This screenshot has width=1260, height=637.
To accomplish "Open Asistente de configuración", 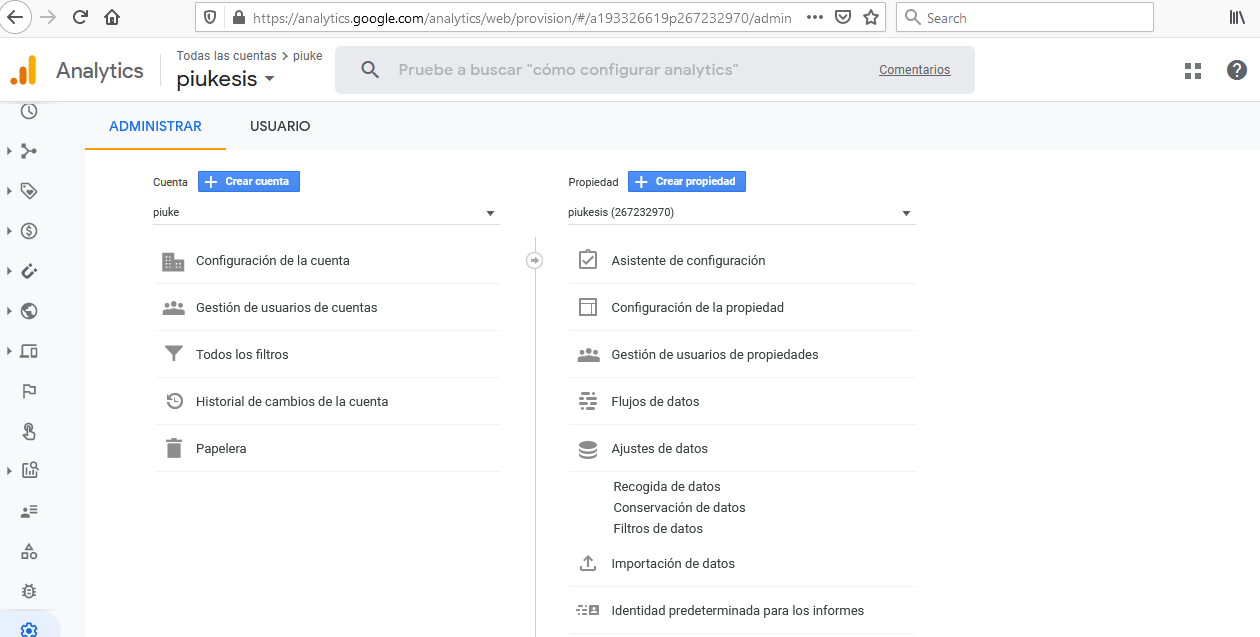I will click(742, 260).
